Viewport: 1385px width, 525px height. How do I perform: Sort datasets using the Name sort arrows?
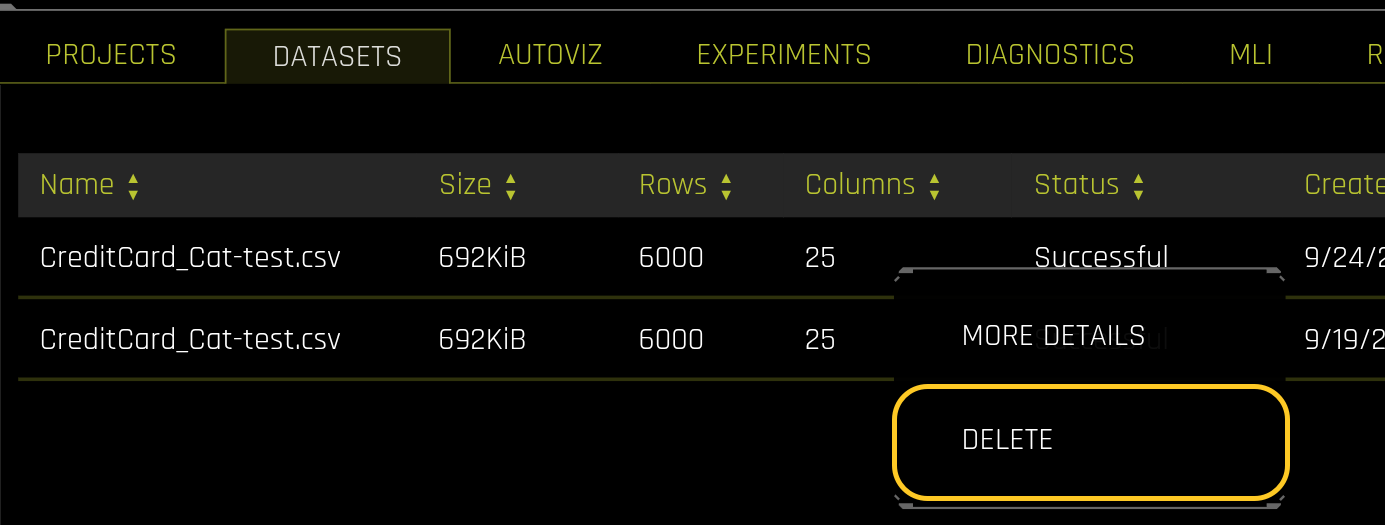[x=133, y=186]
